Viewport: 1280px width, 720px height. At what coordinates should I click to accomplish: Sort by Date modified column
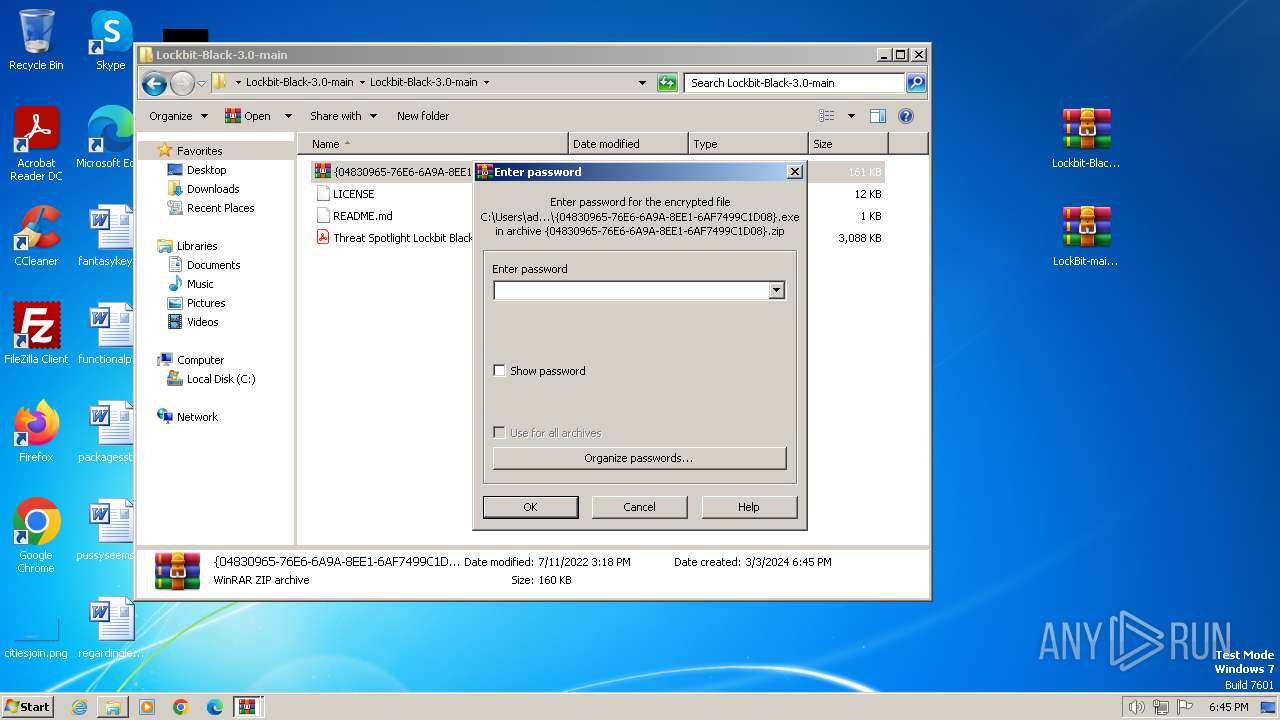[628, 144]
